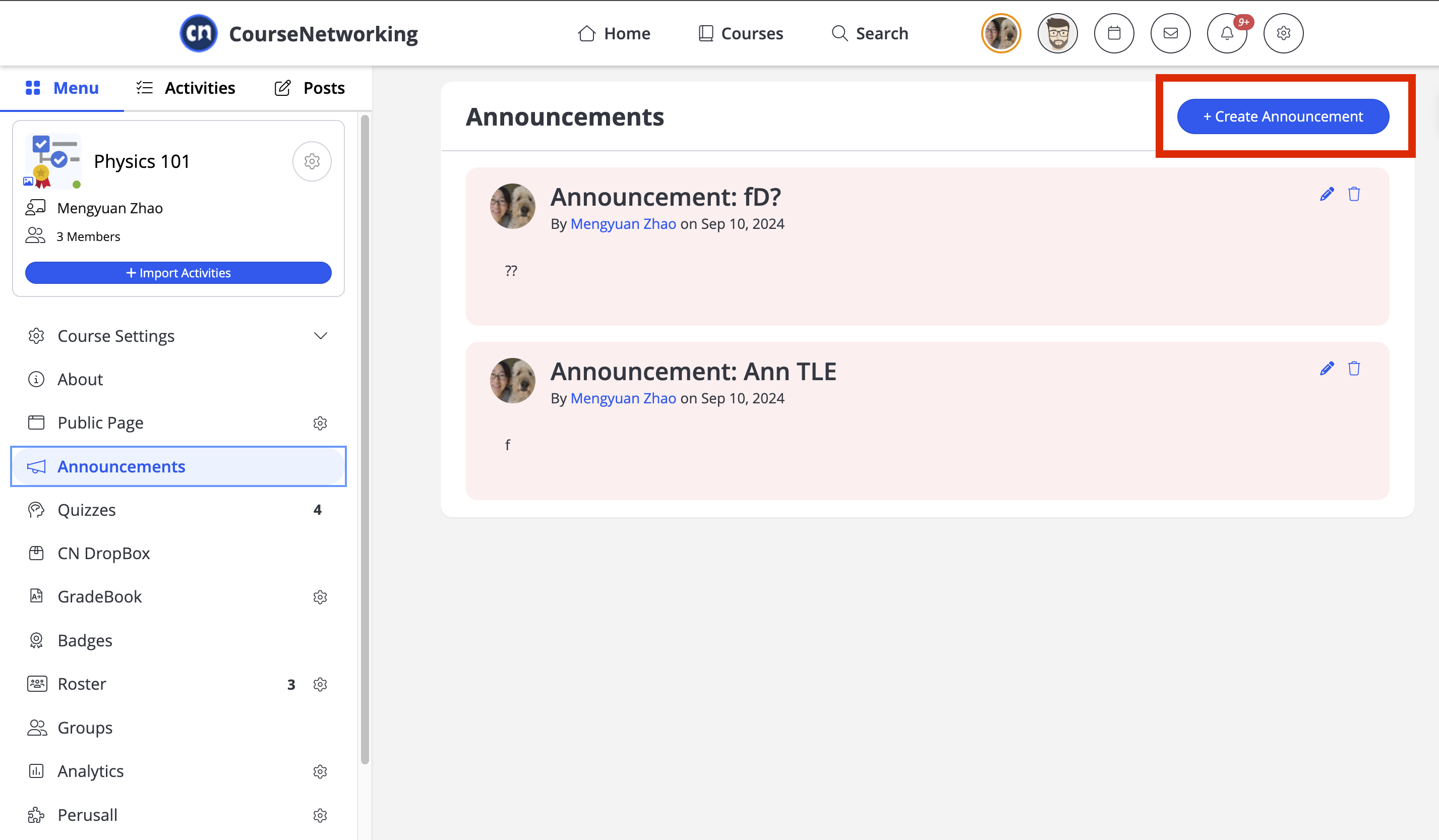The width and height of the screenshot is (1439, 840).
Task: Click the '3 Members' text
Action: pyautogui.click(x=88, y=236)
